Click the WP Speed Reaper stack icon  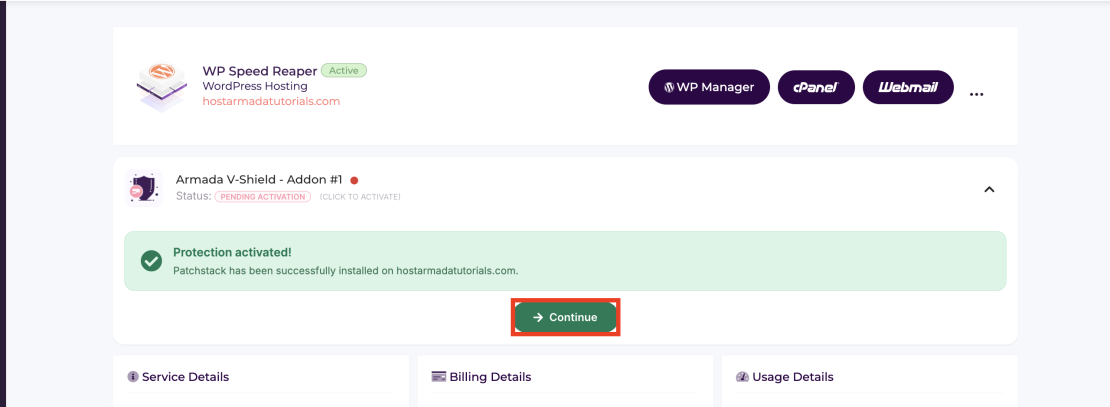click(162, 86)
